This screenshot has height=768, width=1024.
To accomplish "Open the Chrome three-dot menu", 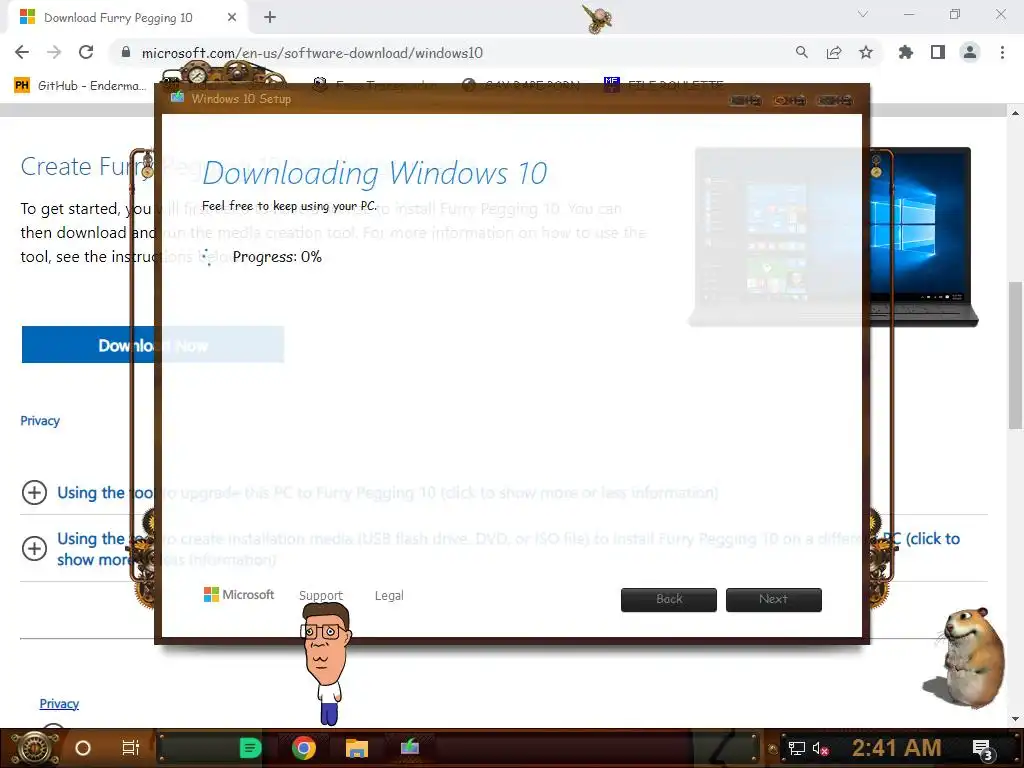I will [1002, 52].
